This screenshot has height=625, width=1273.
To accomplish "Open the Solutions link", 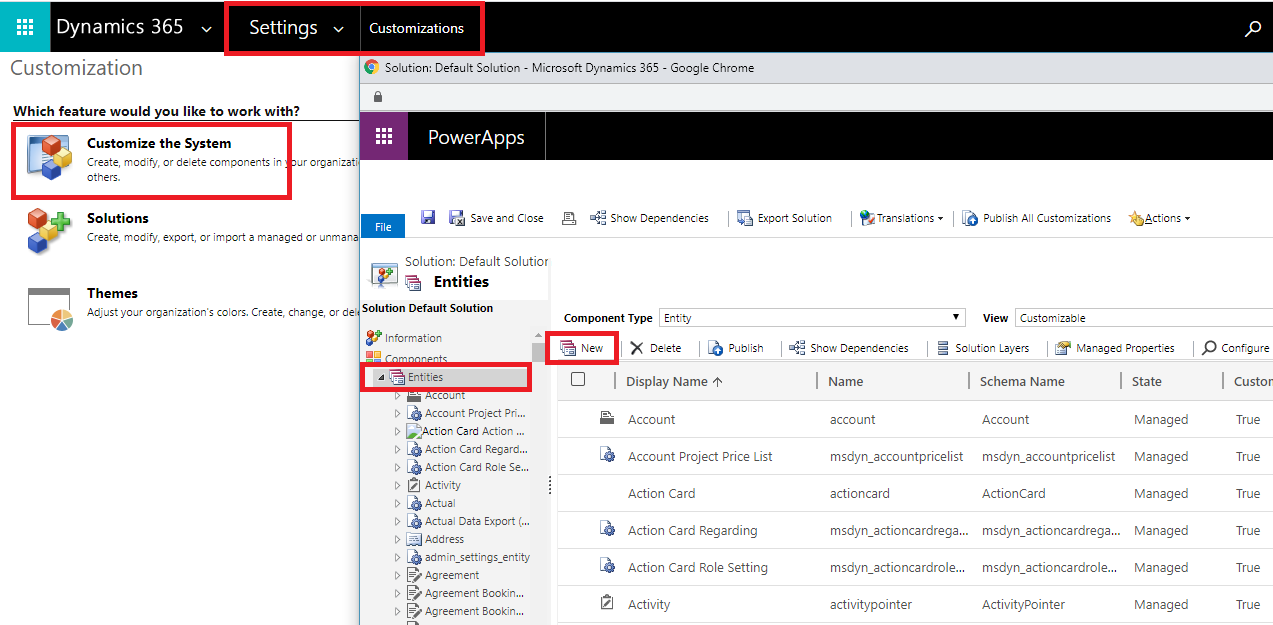I will point(117,218).
